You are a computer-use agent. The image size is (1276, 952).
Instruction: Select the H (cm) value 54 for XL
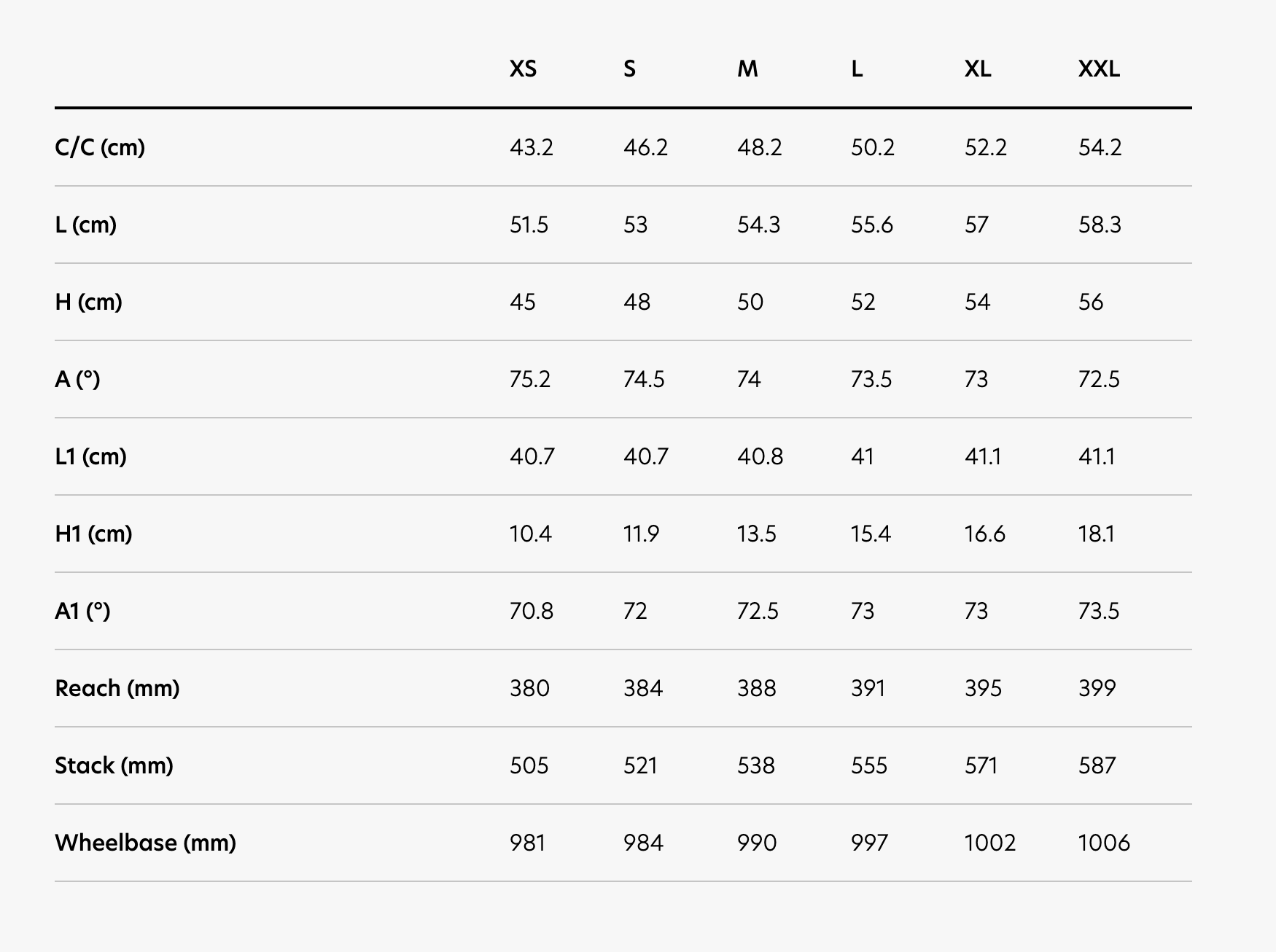tap(977, 302)
